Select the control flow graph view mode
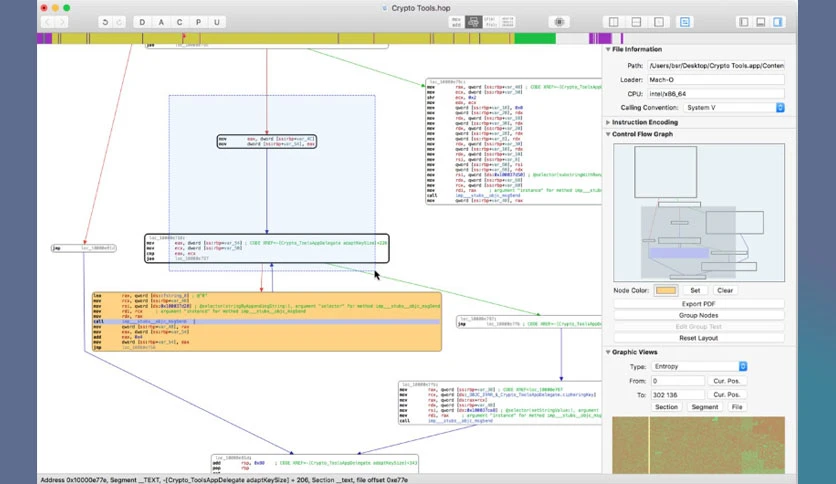The width and height of the screenshot is (836, 484). [x=473, y=22]
